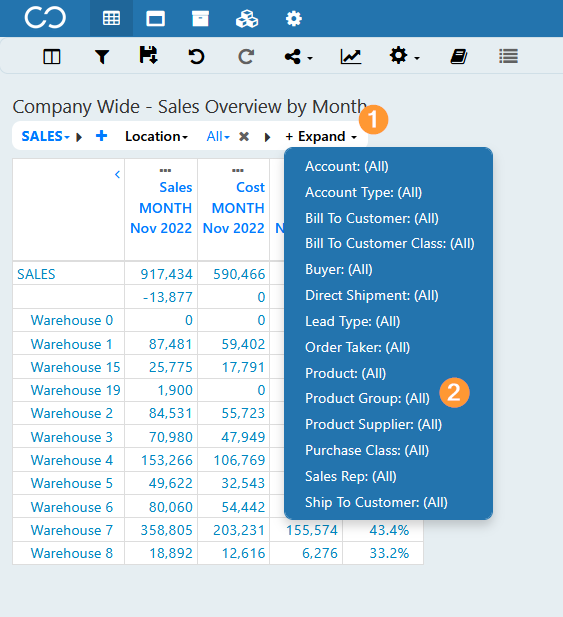Click the blue plus add dimension button

click(102, 136)
